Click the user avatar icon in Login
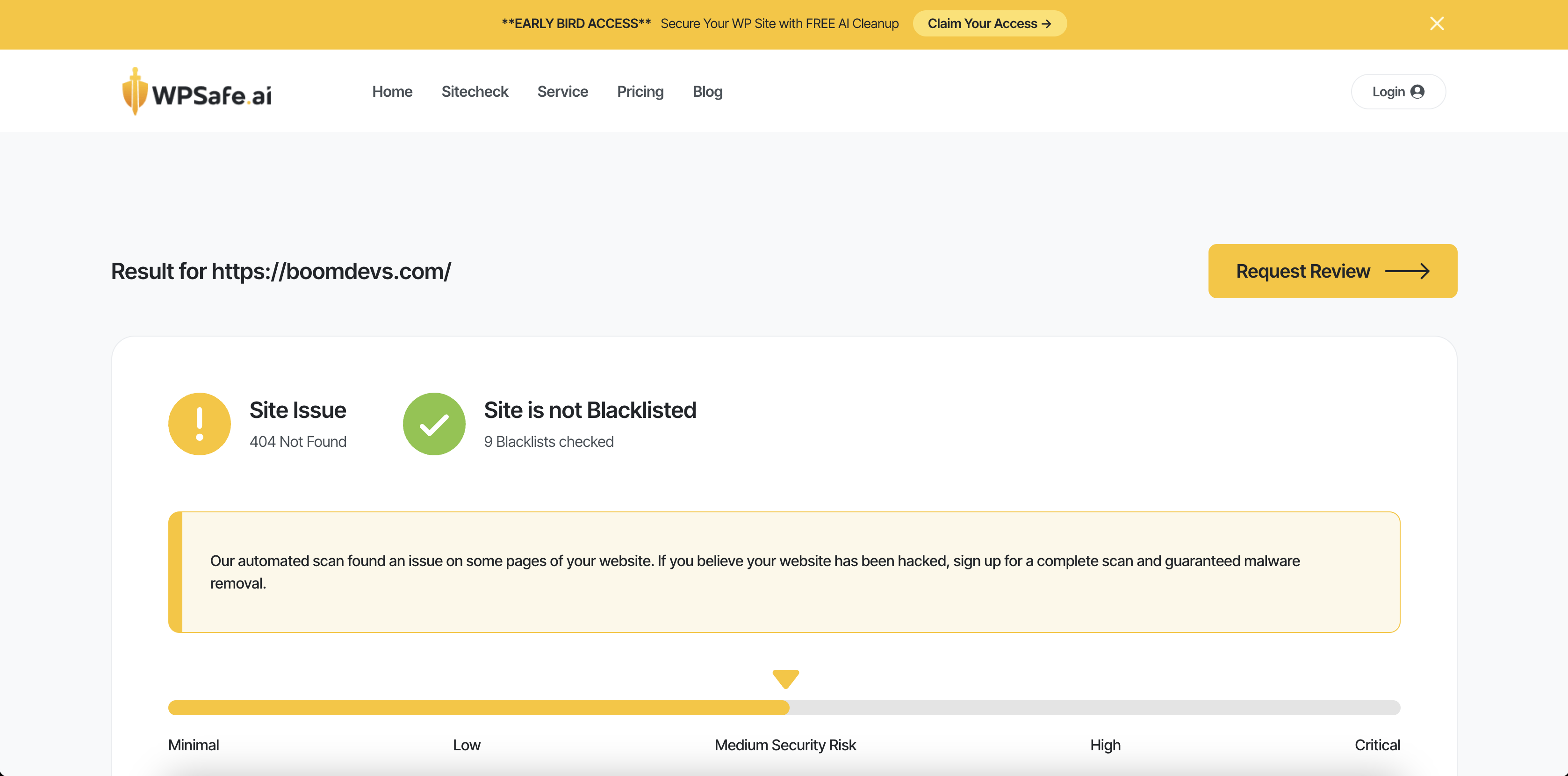This screenshot has width=1568, height=776. [x=1417, y=91]
